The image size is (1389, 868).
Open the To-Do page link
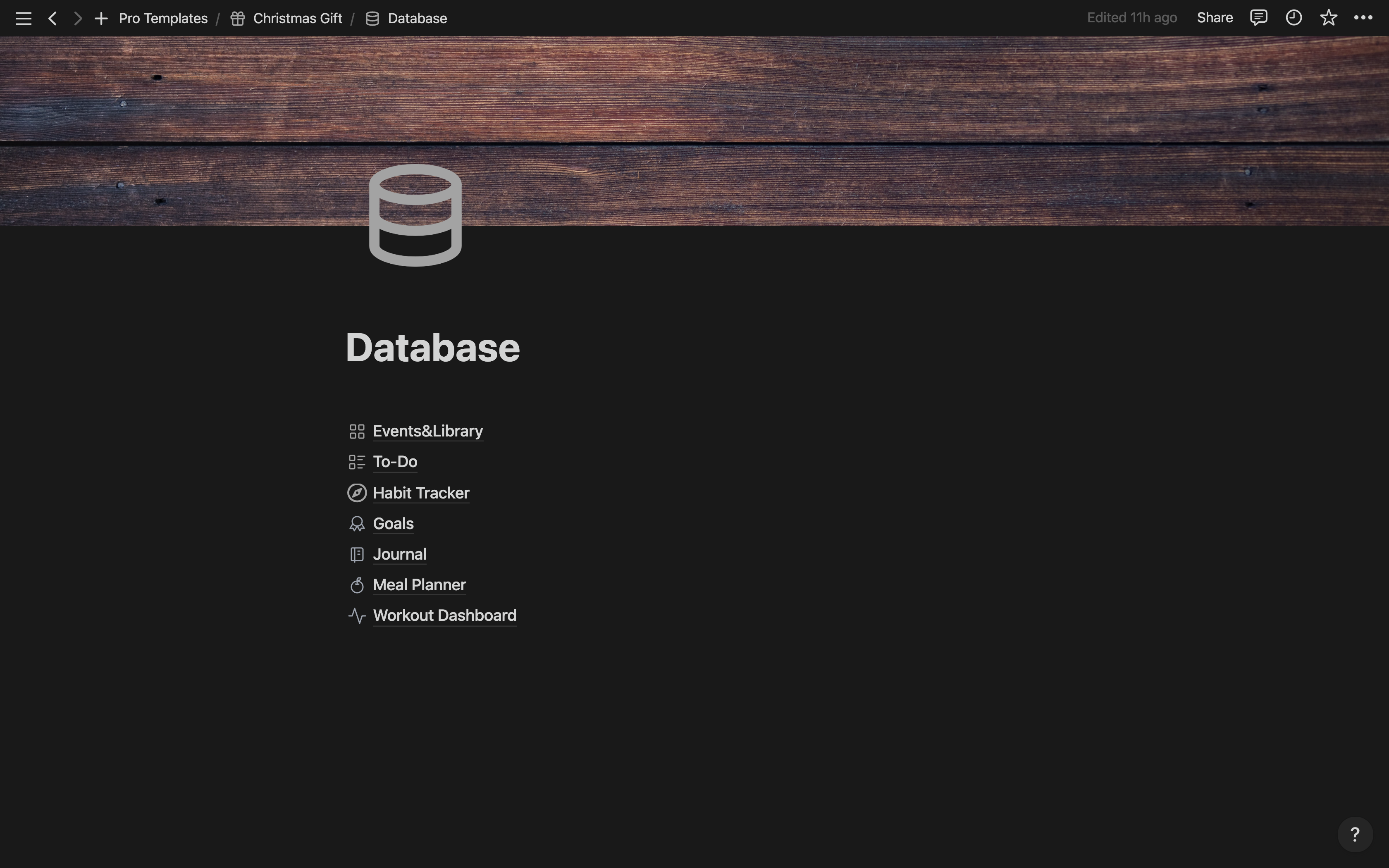395,462
